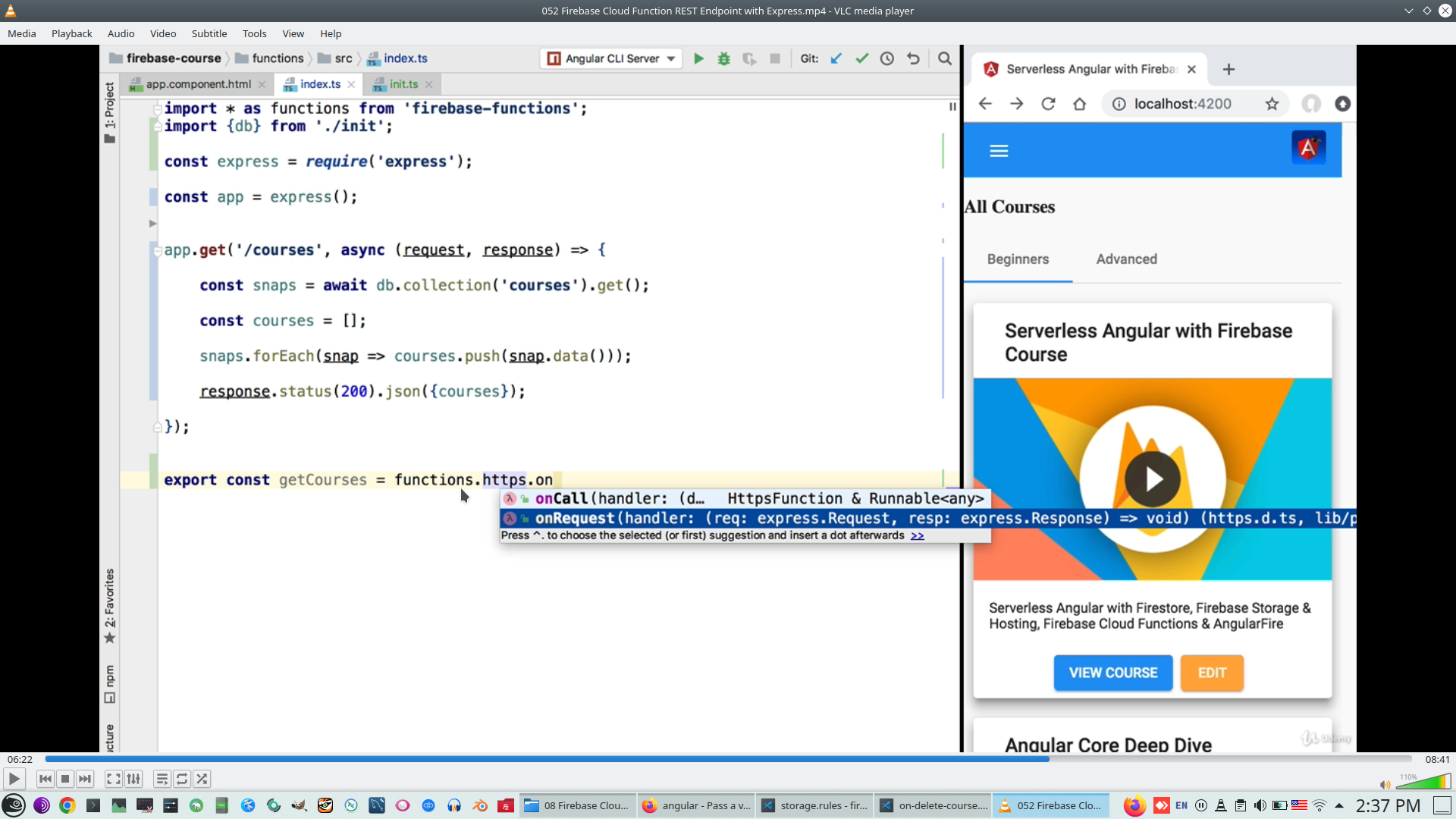Click the Firefox icon in system tray
Image resolution: width=1456 pixels, height=819 pixels.
point(1134,805)
